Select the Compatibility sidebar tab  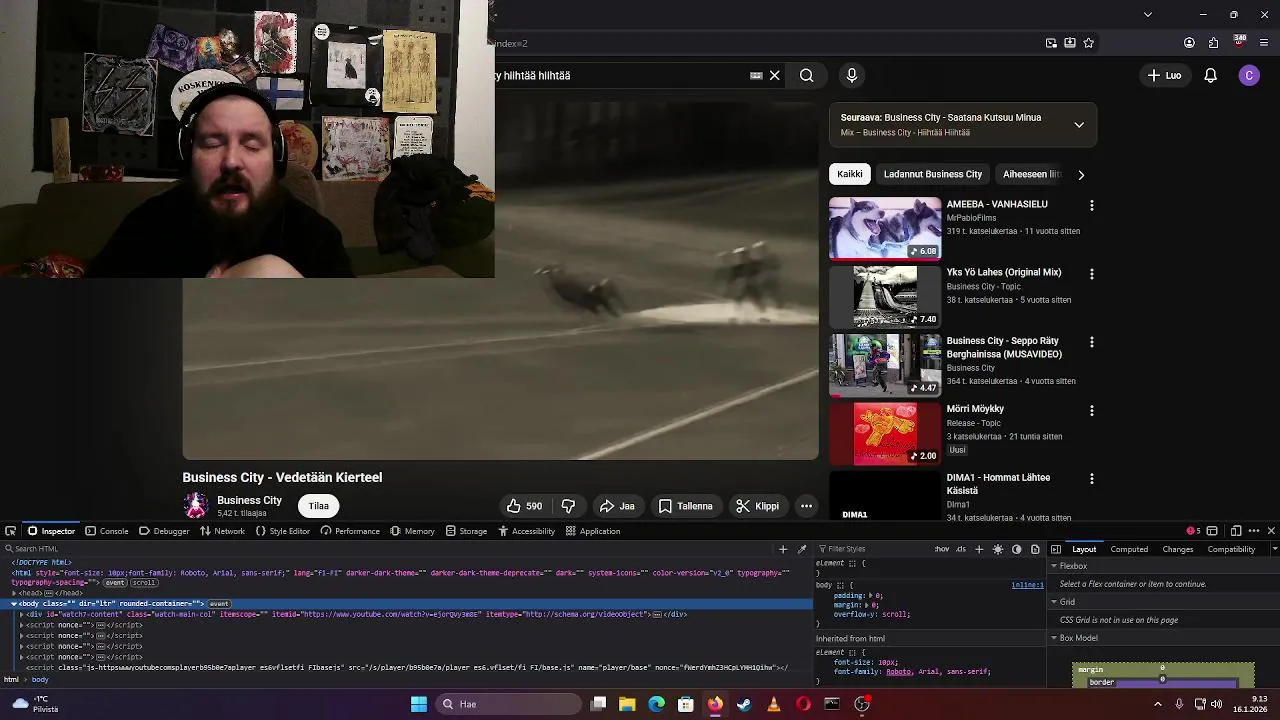pyautogui.click(x=1231, y=549)
